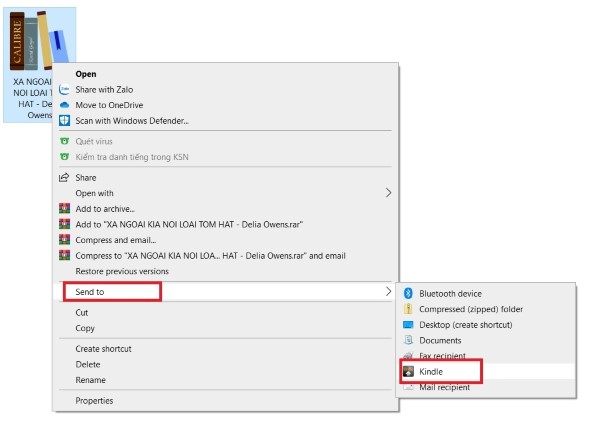Choose Mail recipient in Send to list
Image resolution: width=600 pixels, height=441 pixels.
click(447, 386)
